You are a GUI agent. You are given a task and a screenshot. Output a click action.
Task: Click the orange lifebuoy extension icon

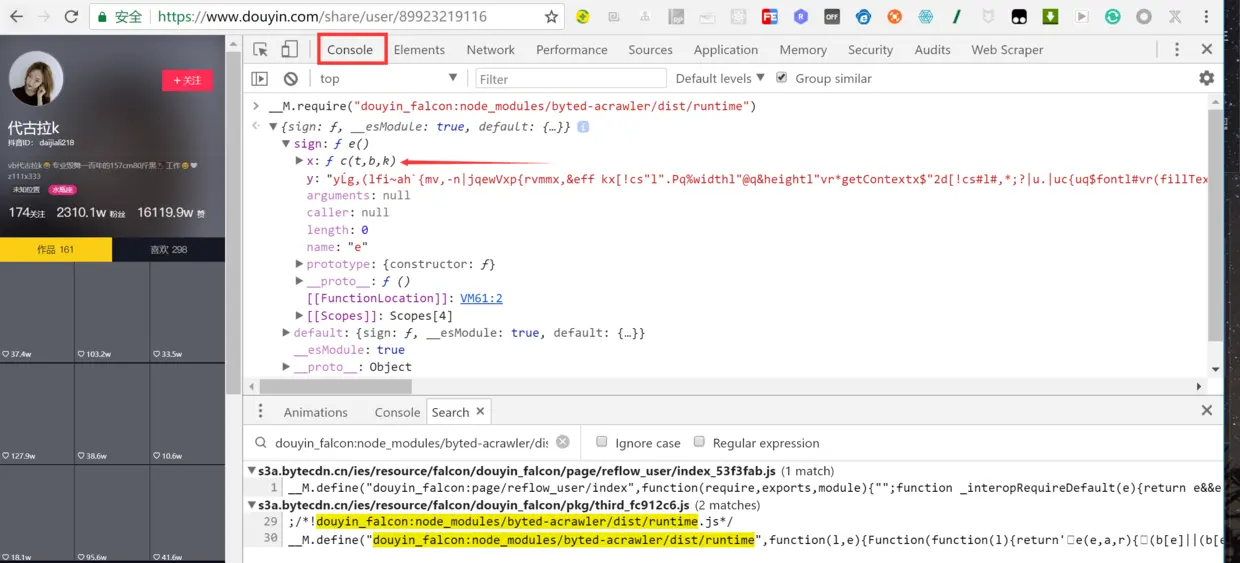pyautogui.click(x=894, y=17)
